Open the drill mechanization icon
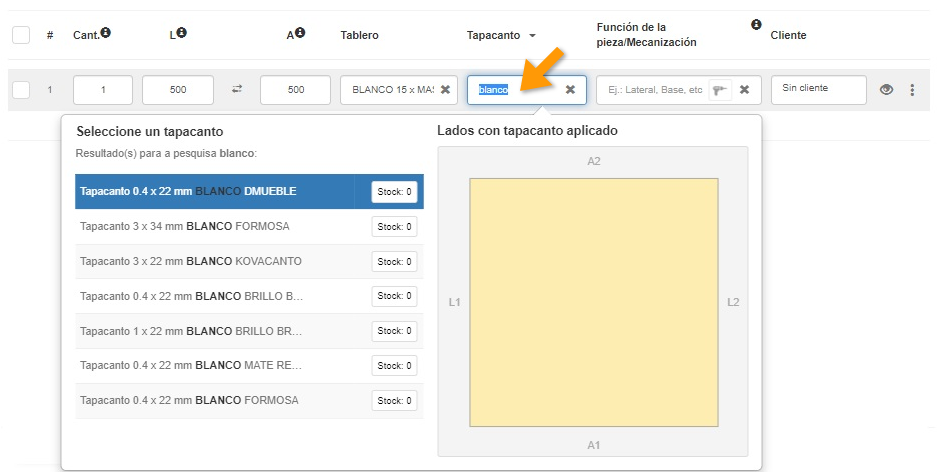Image resolution: width=946 pixels, height=472 pixels. click(719, 90)
